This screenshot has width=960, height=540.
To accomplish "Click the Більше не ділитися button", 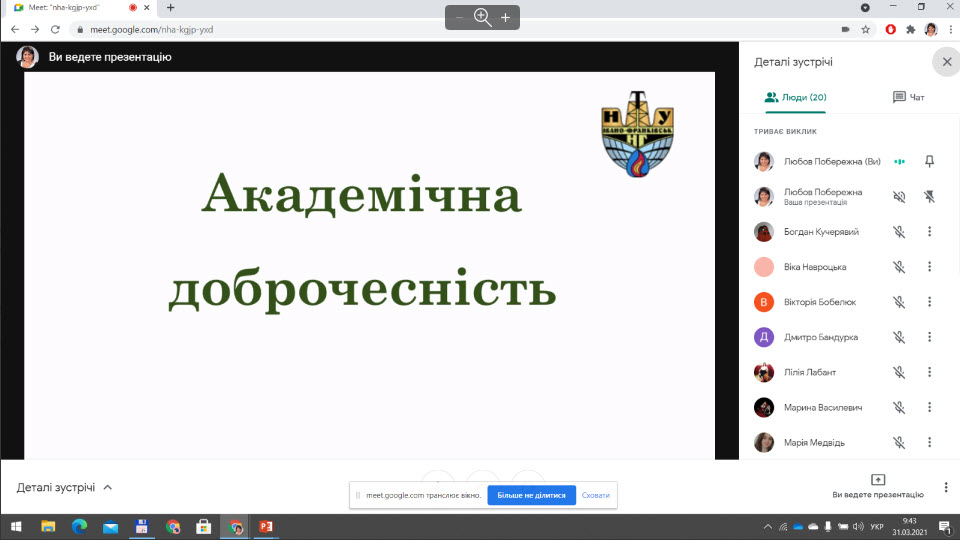I will point(531,495).
